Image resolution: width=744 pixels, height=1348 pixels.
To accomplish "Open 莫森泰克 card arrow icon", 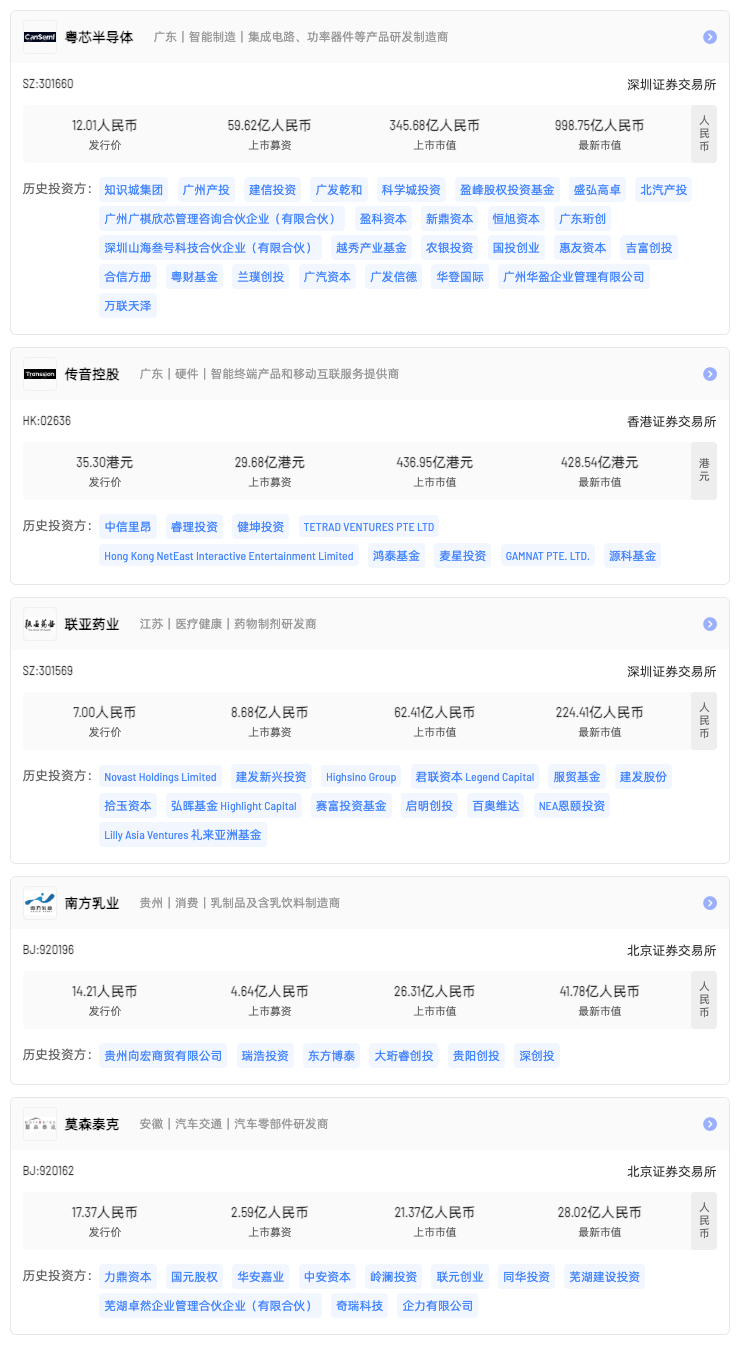I will point(710,1124).
